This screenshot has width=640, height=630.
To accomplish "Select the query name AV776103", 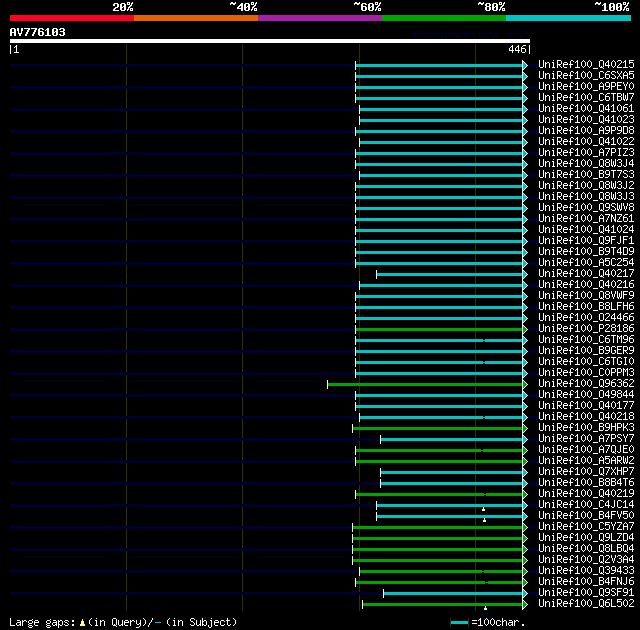I will 38,32.
